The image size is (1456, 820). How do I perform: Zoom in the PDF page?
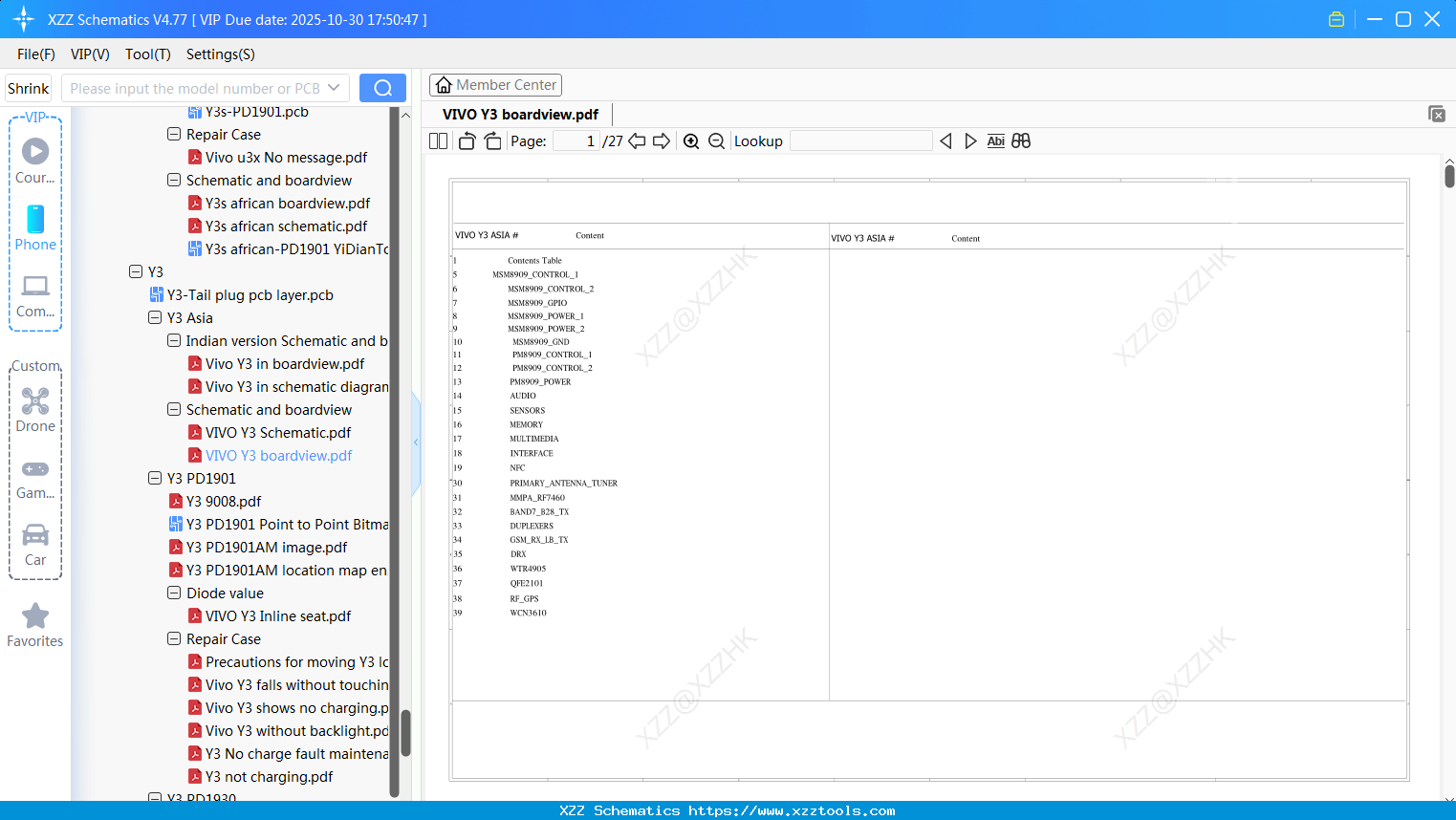pos(691,140)
